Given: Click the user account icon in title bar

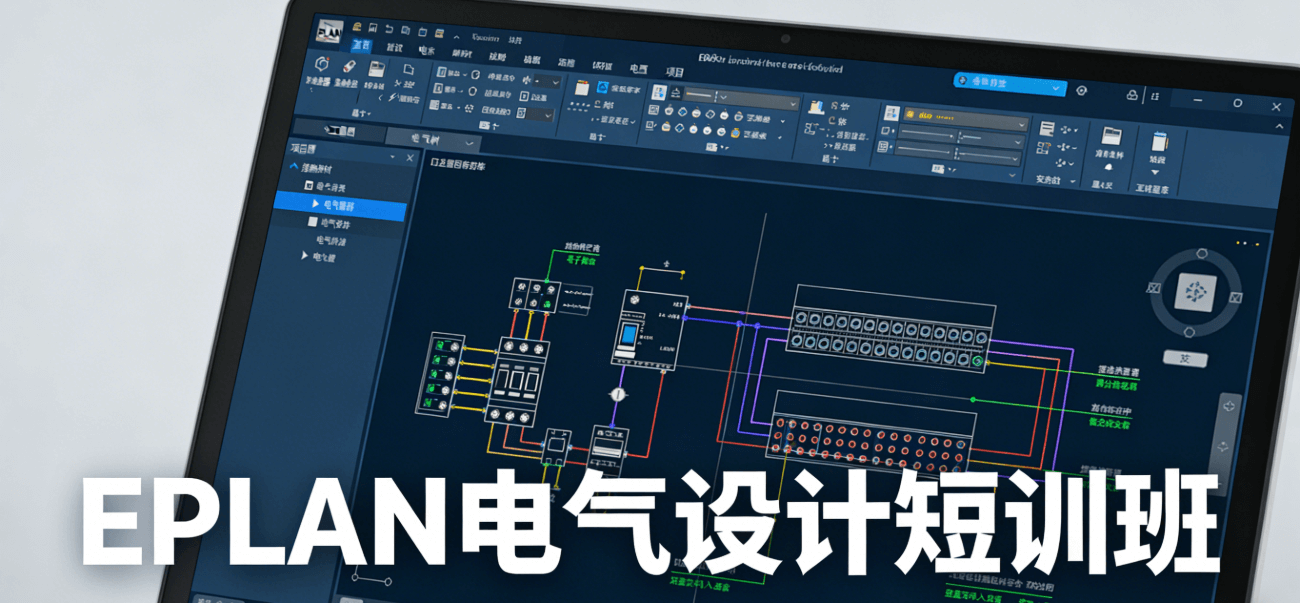Looking at the screenshot, I should tap(1132, 95).
